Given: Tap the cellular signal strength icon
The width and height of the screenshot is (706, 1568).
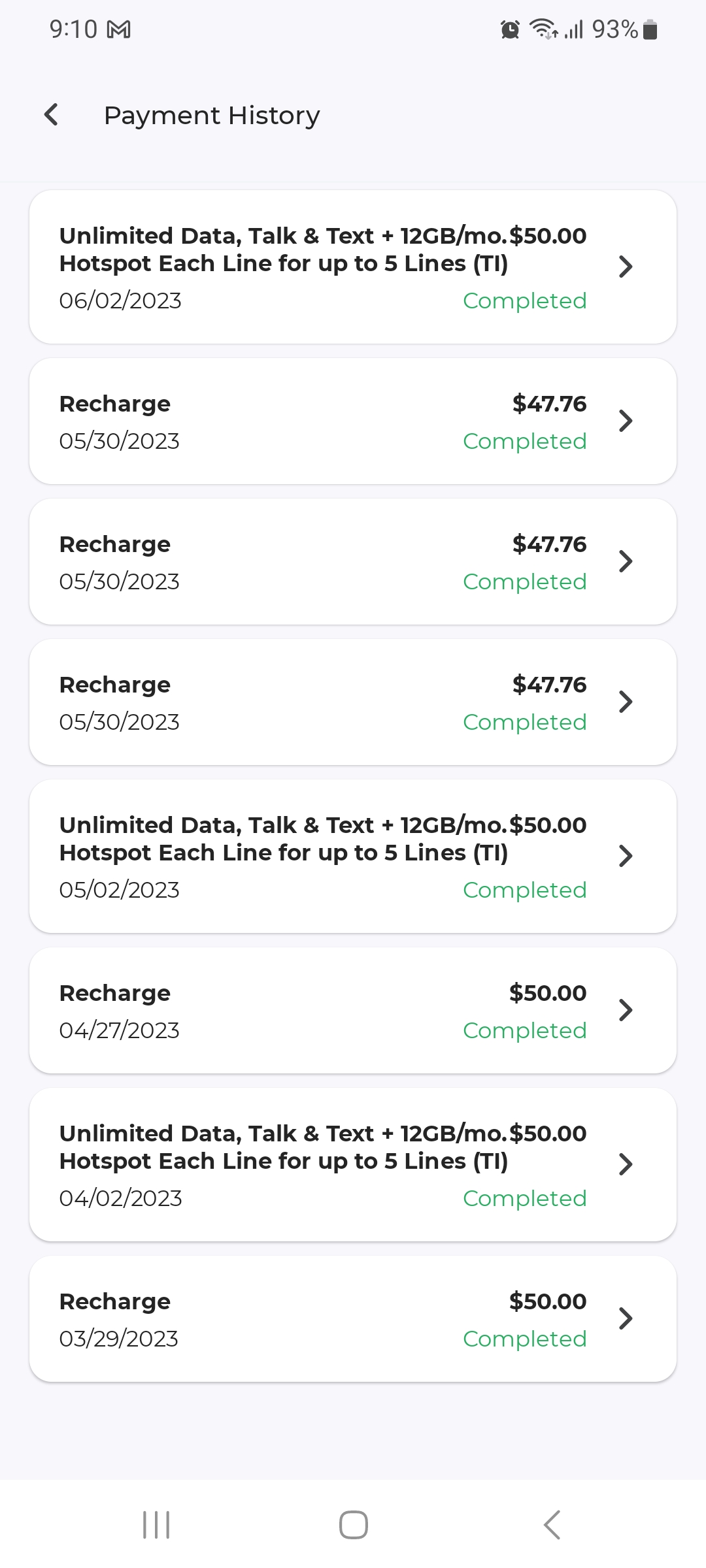Looking at the screenshot, I should 574,29.
